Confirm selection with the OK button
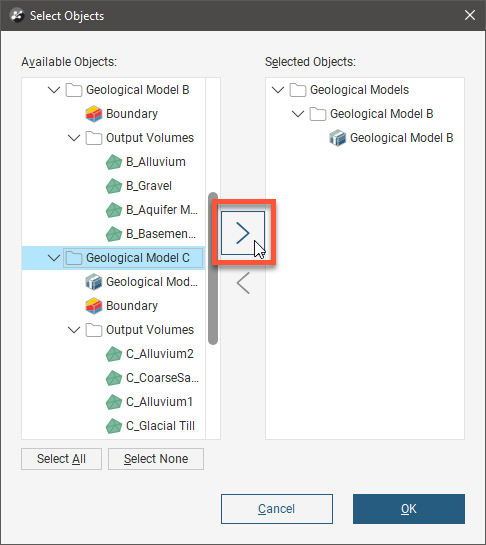 pyautogui.click(x=409, y=509)
